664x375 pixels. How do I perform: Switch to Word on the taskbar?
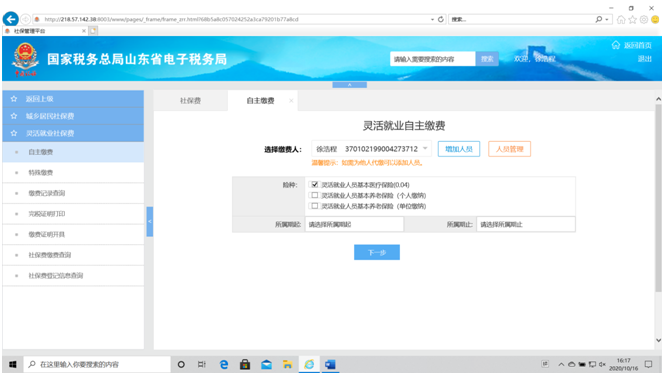[330, 364]
